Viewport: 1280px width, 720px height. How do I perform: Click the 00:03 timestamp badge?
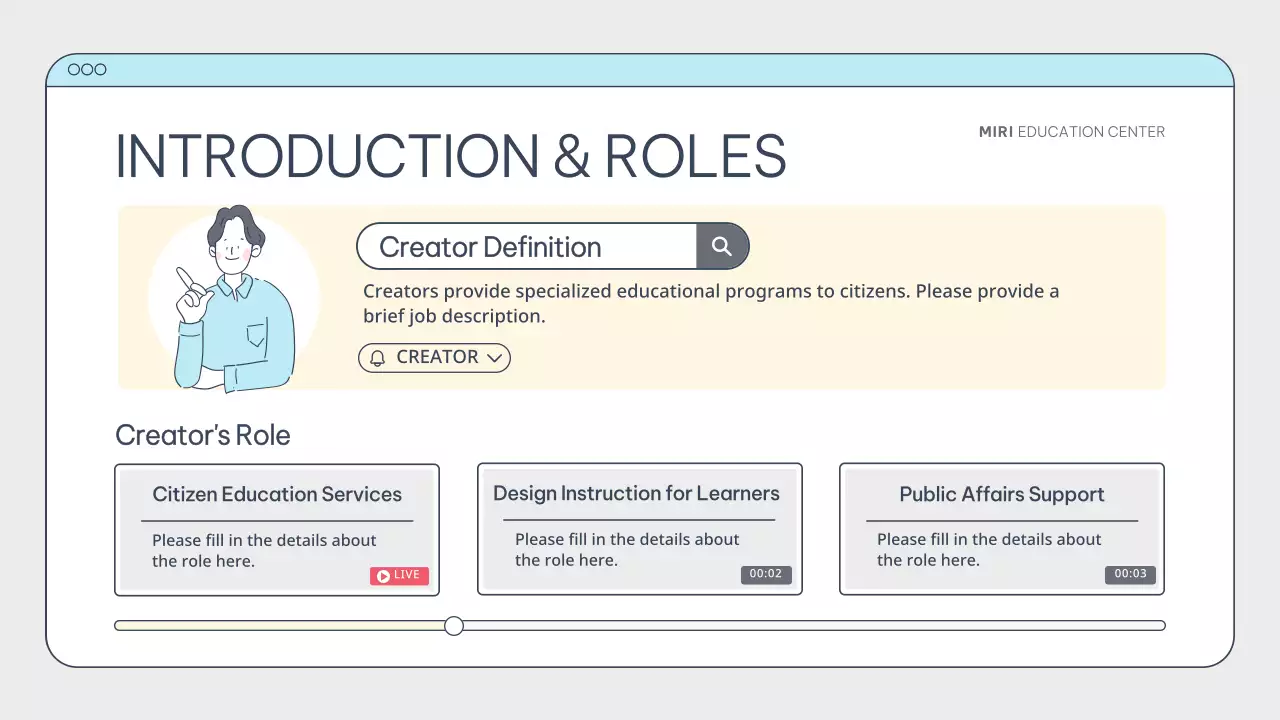(1130, 574)
